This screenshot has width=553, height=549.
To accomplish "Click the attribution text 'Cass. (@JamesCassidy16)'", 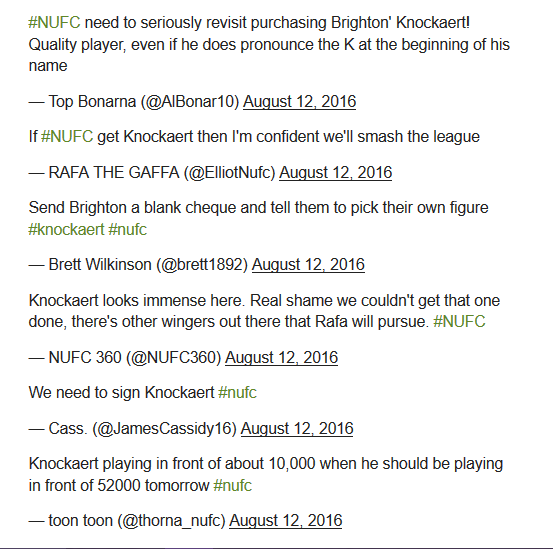I will pos(143,429).
